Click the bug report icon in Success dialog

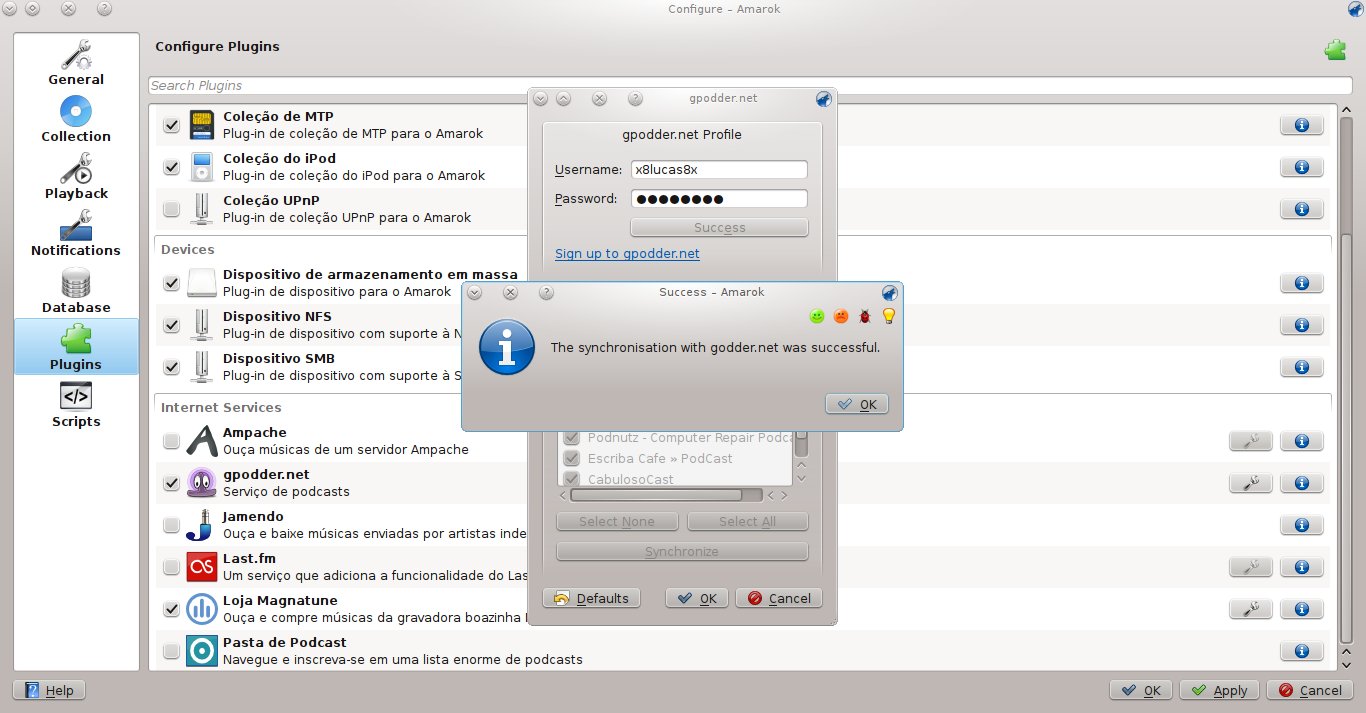(864, 316)
